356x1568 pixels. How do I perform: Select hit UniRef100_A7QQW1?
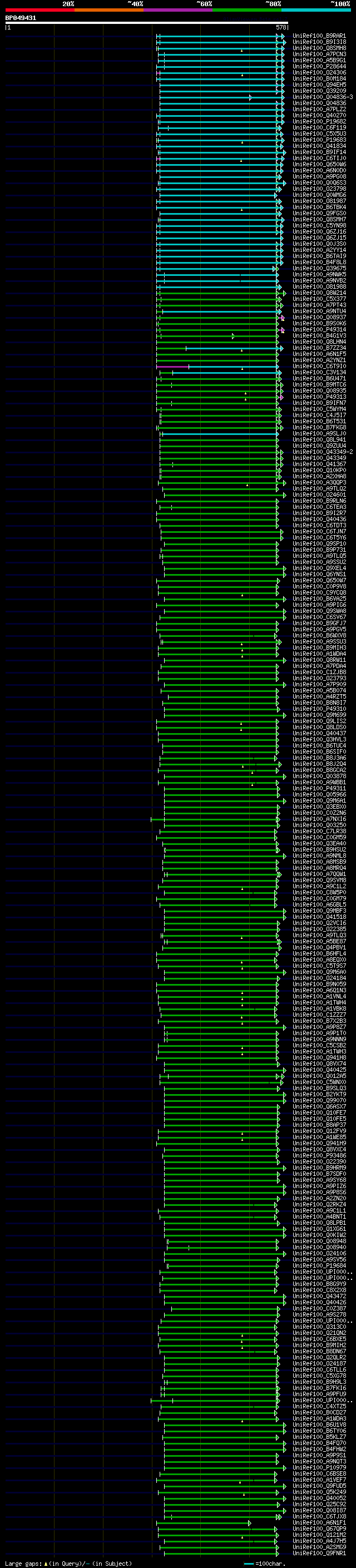pyautogui.click(x=319, y=874)
